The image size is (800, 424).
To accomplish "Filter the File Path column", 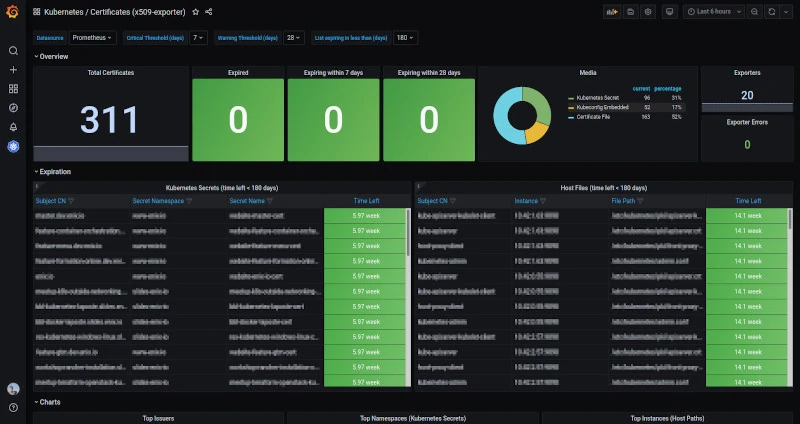I will tap(640, 201).
